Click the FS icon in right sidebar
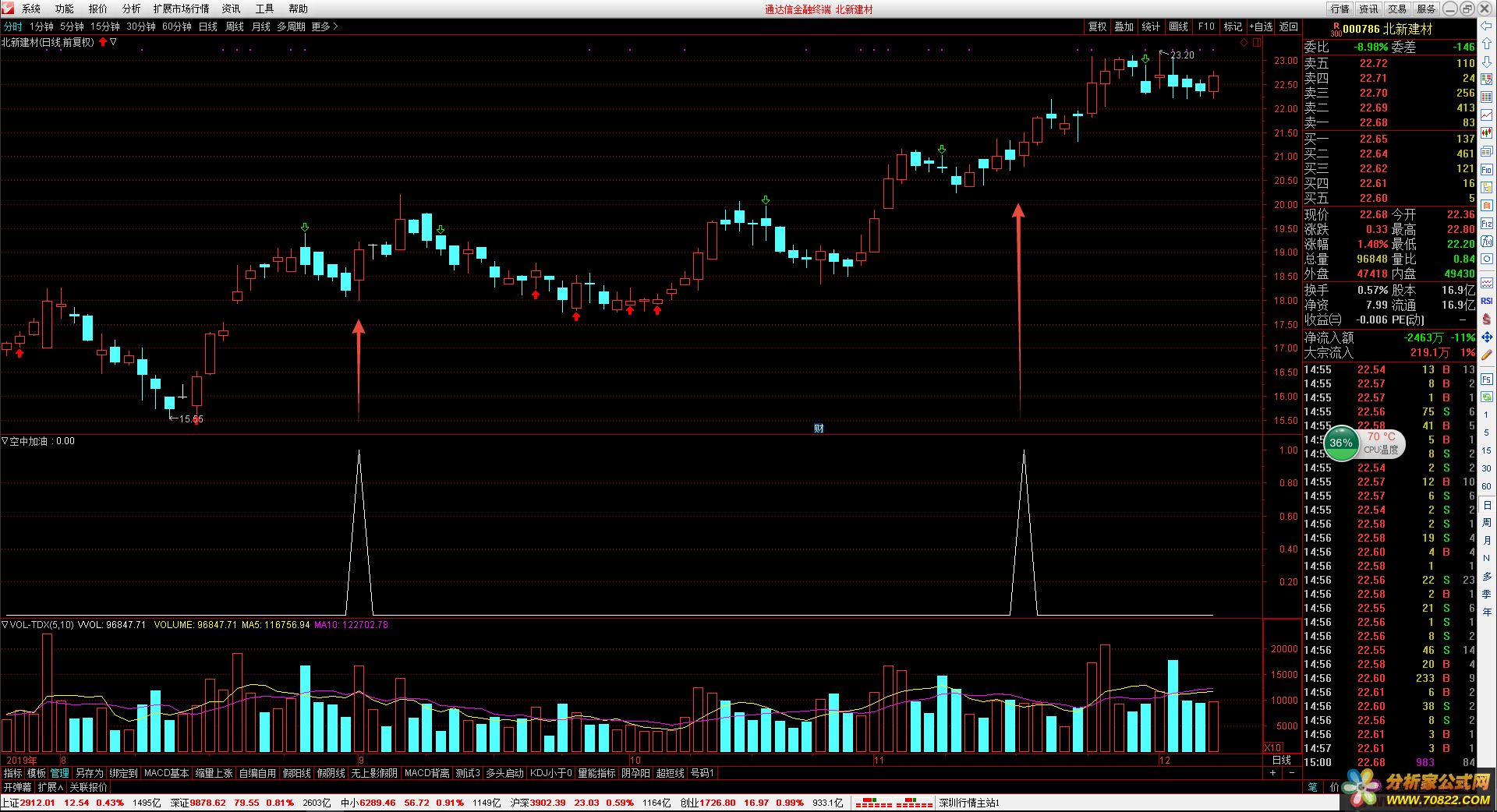This screenshot has width=1497, height=812. pyautogui.click(x=1487, y=380)
